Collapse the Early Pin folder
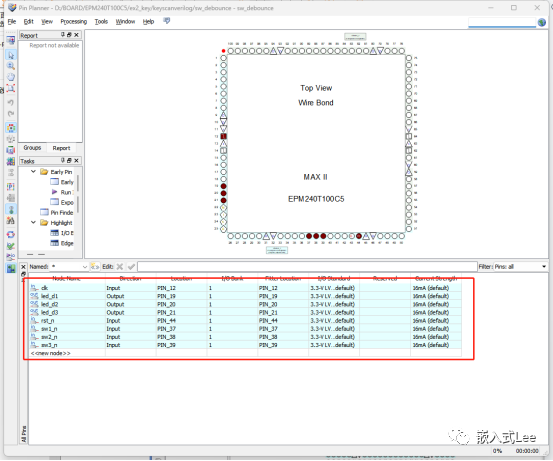Viewport: 553px width, 461px height. tap(34, 172)
